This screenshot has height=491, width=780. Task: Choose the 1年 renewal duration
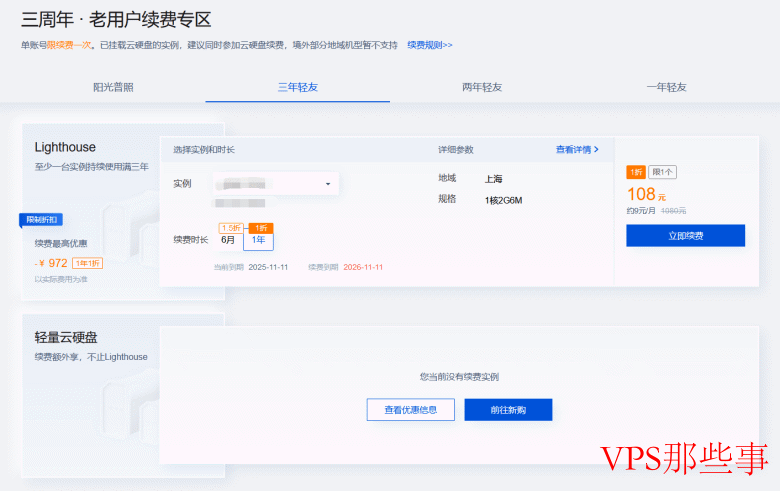258,240
